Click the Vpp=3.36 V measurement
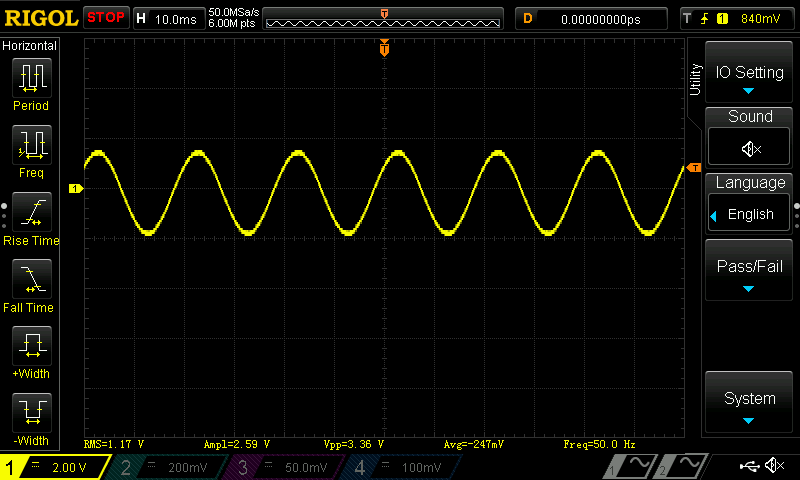This screenshot has height=480, width=800. point(354,444)
